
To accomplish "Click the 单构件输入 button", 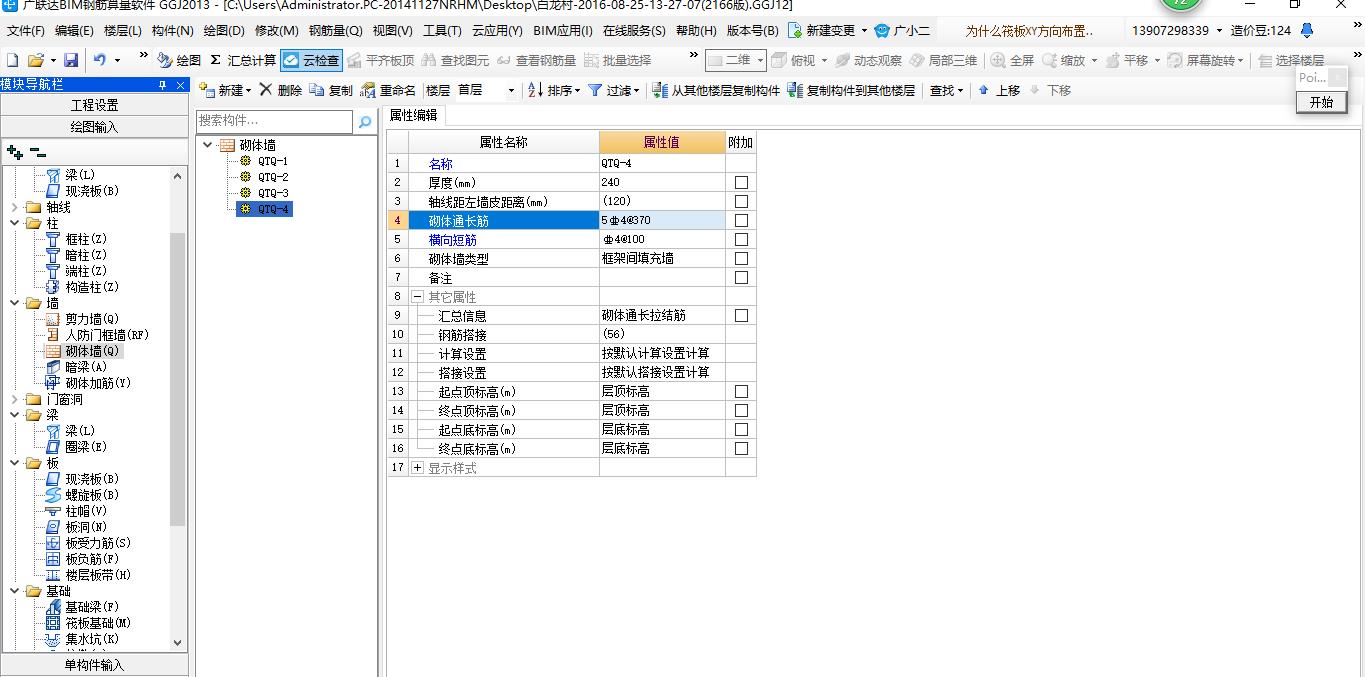I will pyautogui.click(x=94, y=665).
